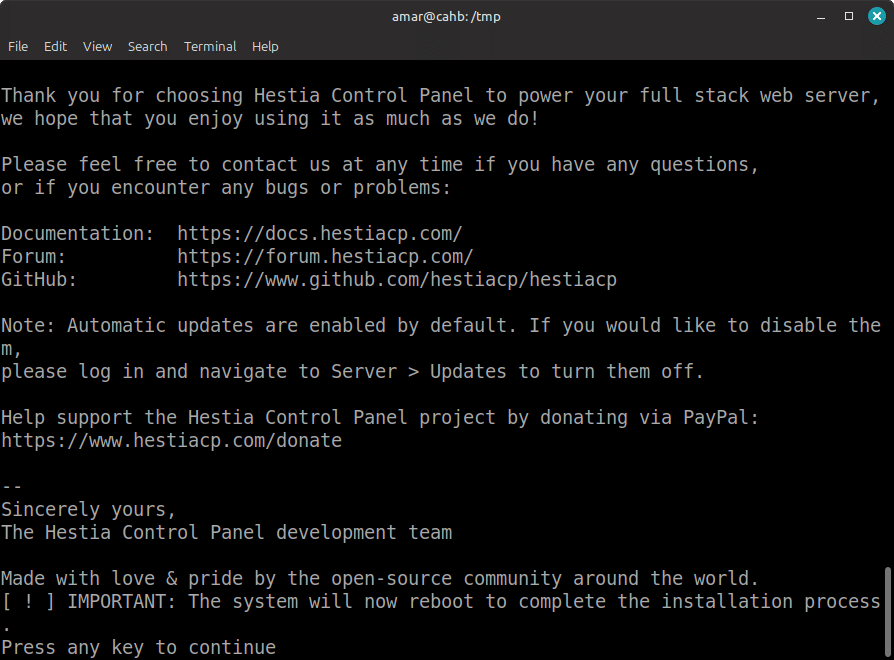The height and width of the screenshot is (660, 894).
Task: Open the Edit menu
Action: coord(55,47)
